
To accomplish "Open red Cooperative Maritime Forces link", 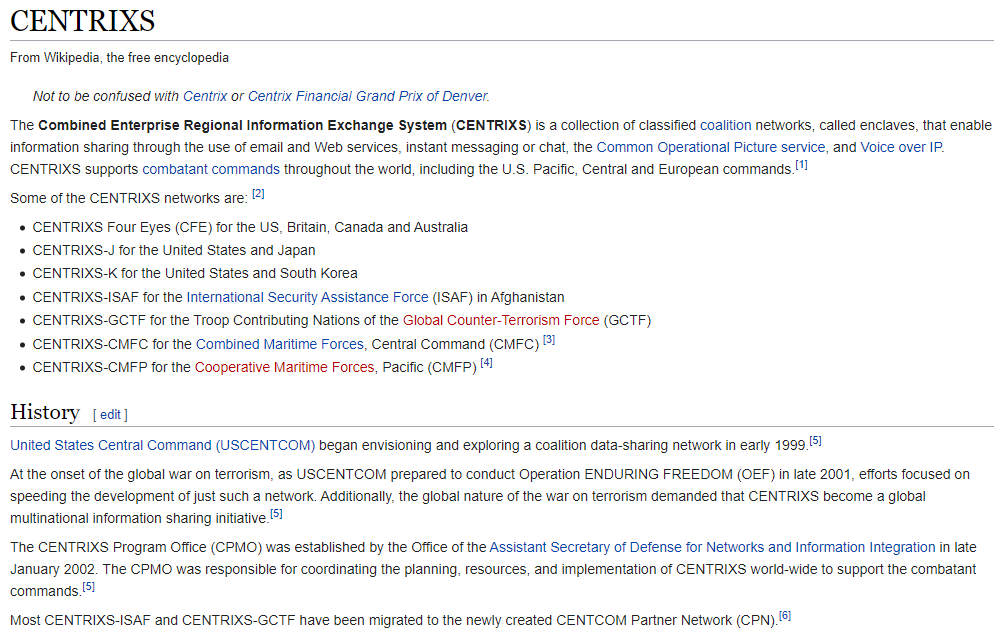I will (284, 367).
